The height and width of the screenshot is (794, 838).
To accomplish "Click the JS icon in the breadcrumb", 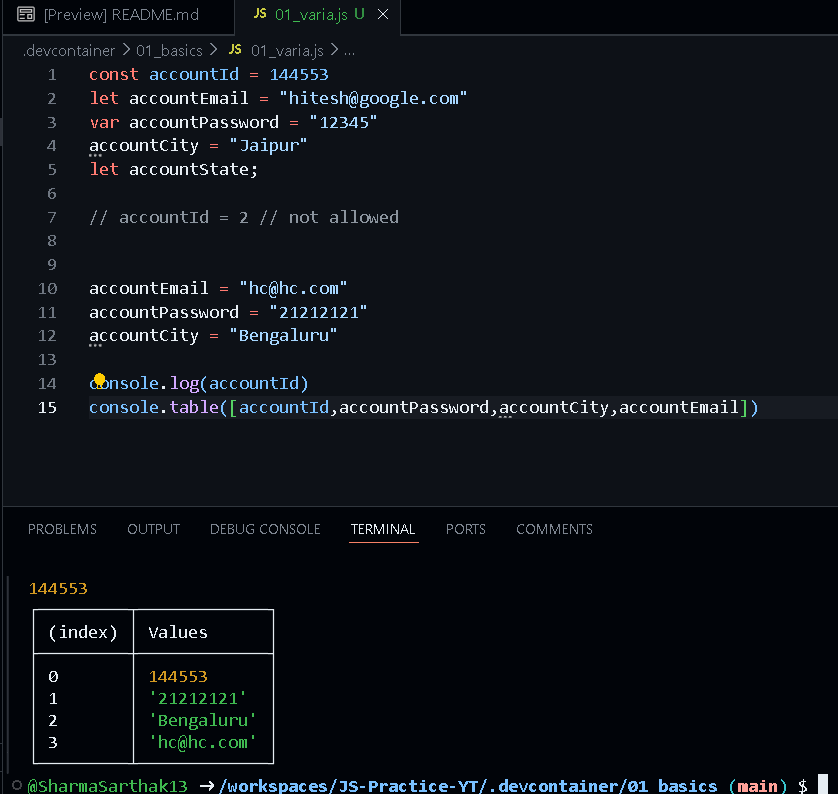I will (x=235, y=50).
